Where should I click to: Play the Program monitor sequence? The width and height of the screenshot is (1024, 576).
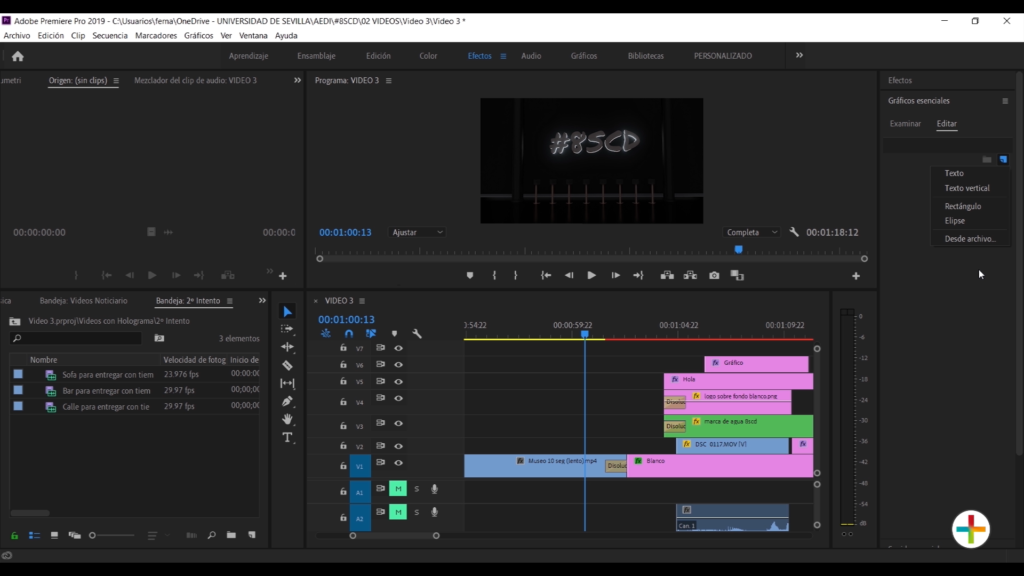(x=591, y=276)
